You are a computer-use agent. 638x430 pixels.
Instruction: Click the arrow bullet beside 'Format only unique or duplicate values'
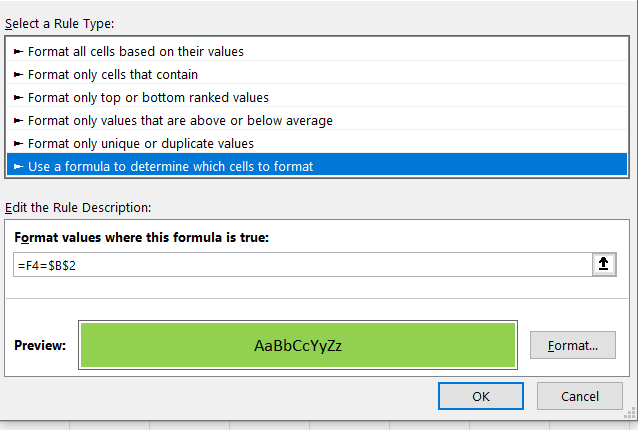18,143
